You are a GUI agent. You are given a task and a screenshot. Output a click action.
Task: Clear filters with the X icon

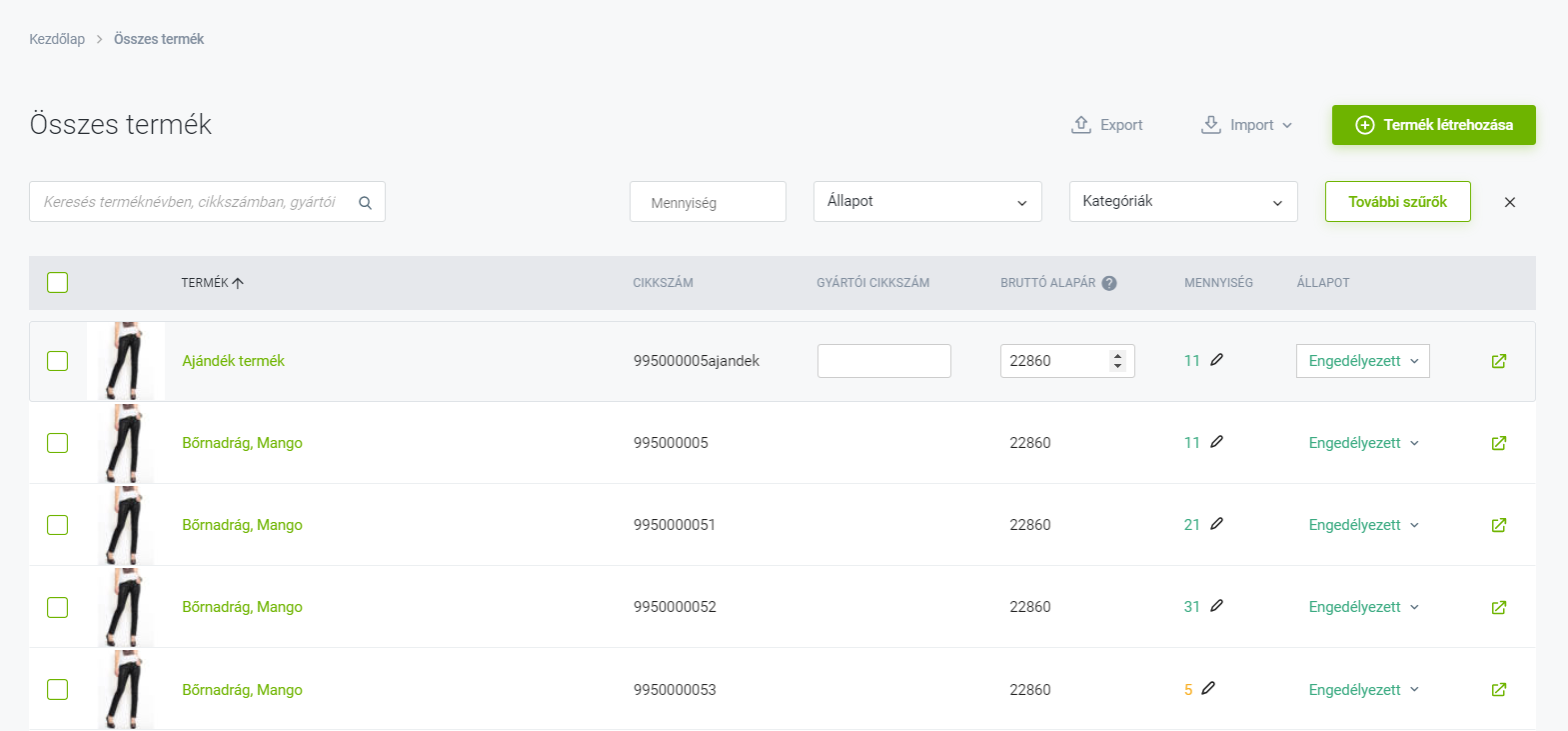(x=1510, y=202)
